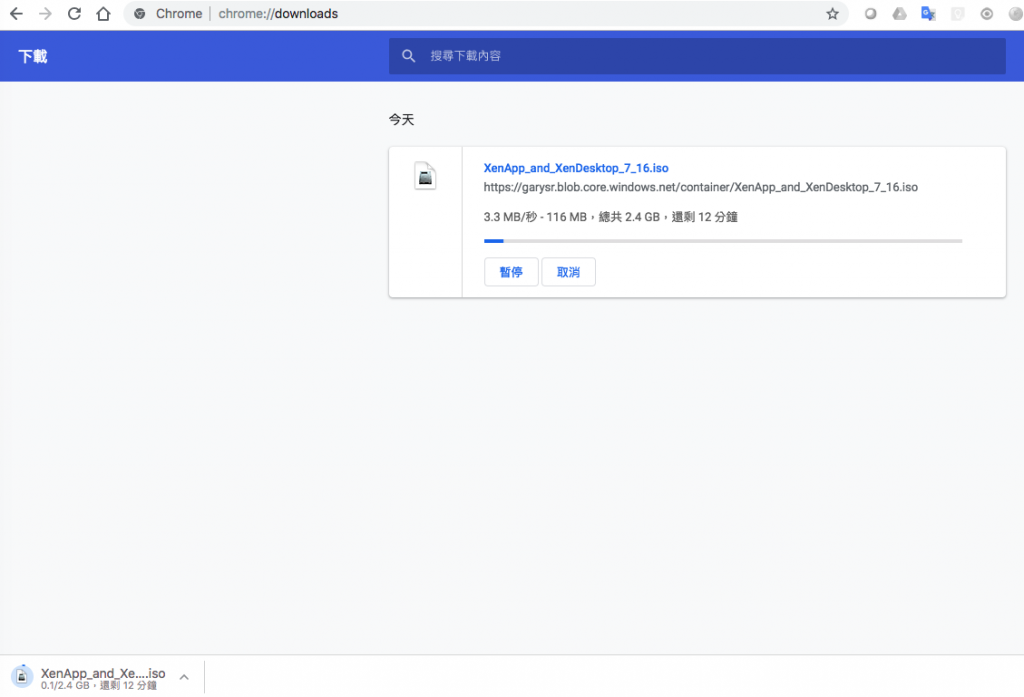
Task: Open the Google Drive extension icon
Action: pos(899,14)
